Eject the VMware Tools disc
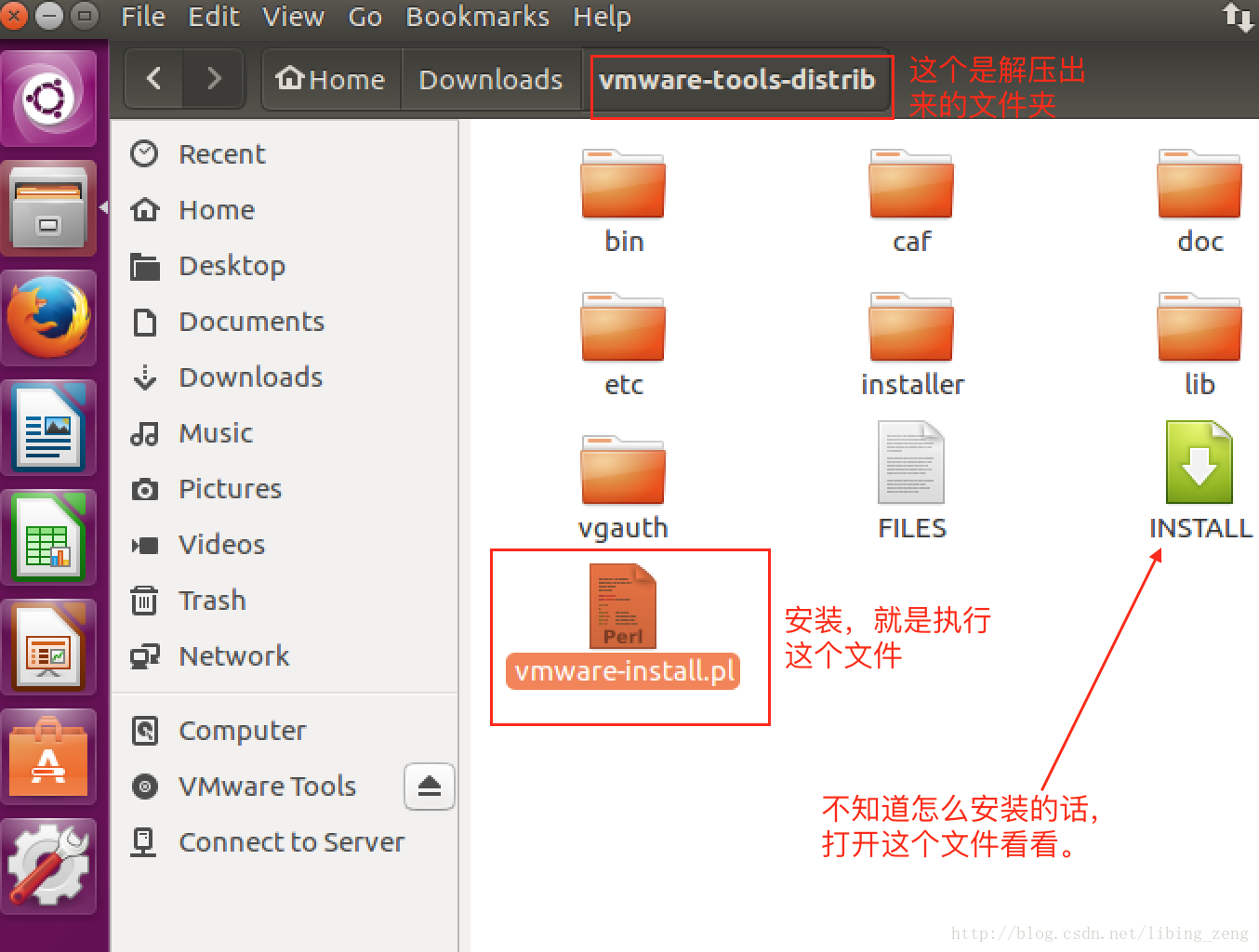Image resolution: width=1259 pixels, height=952 pixels. (x=430, y=787)
